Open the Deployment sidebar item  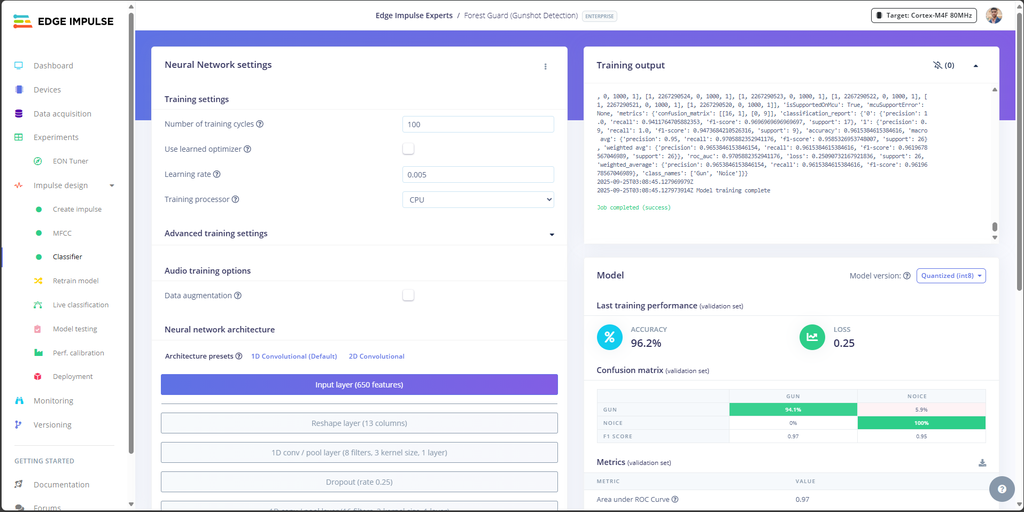[72, 376]
